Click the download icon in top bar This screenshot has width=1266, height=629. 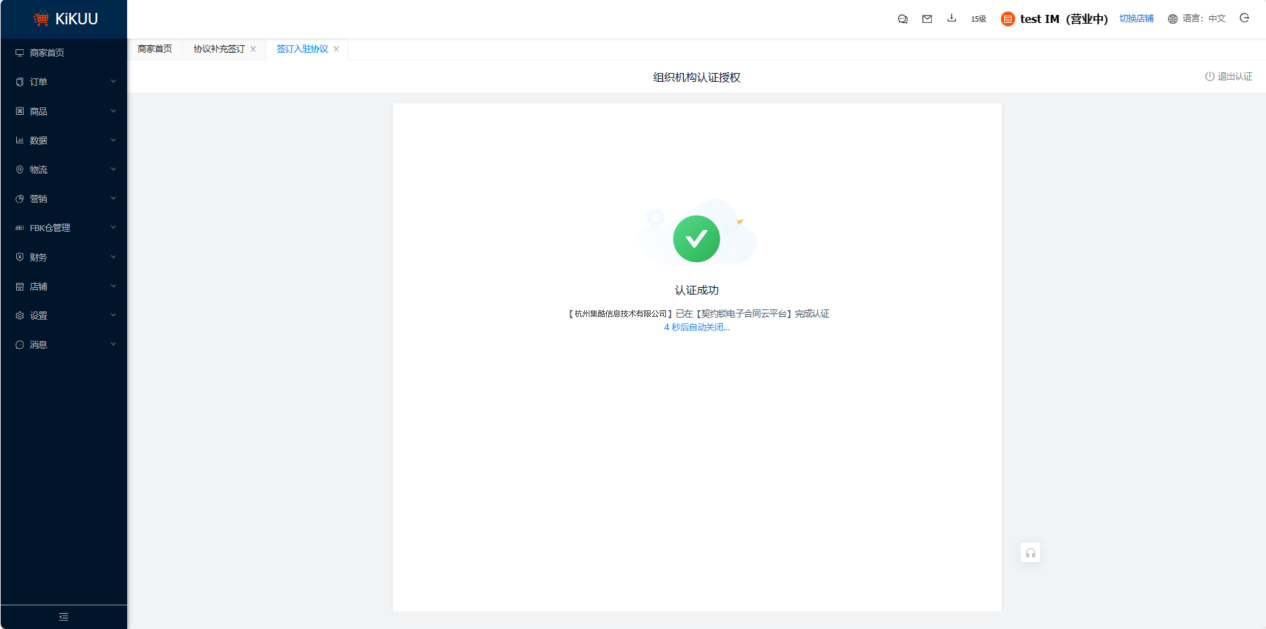click(952, 18)
